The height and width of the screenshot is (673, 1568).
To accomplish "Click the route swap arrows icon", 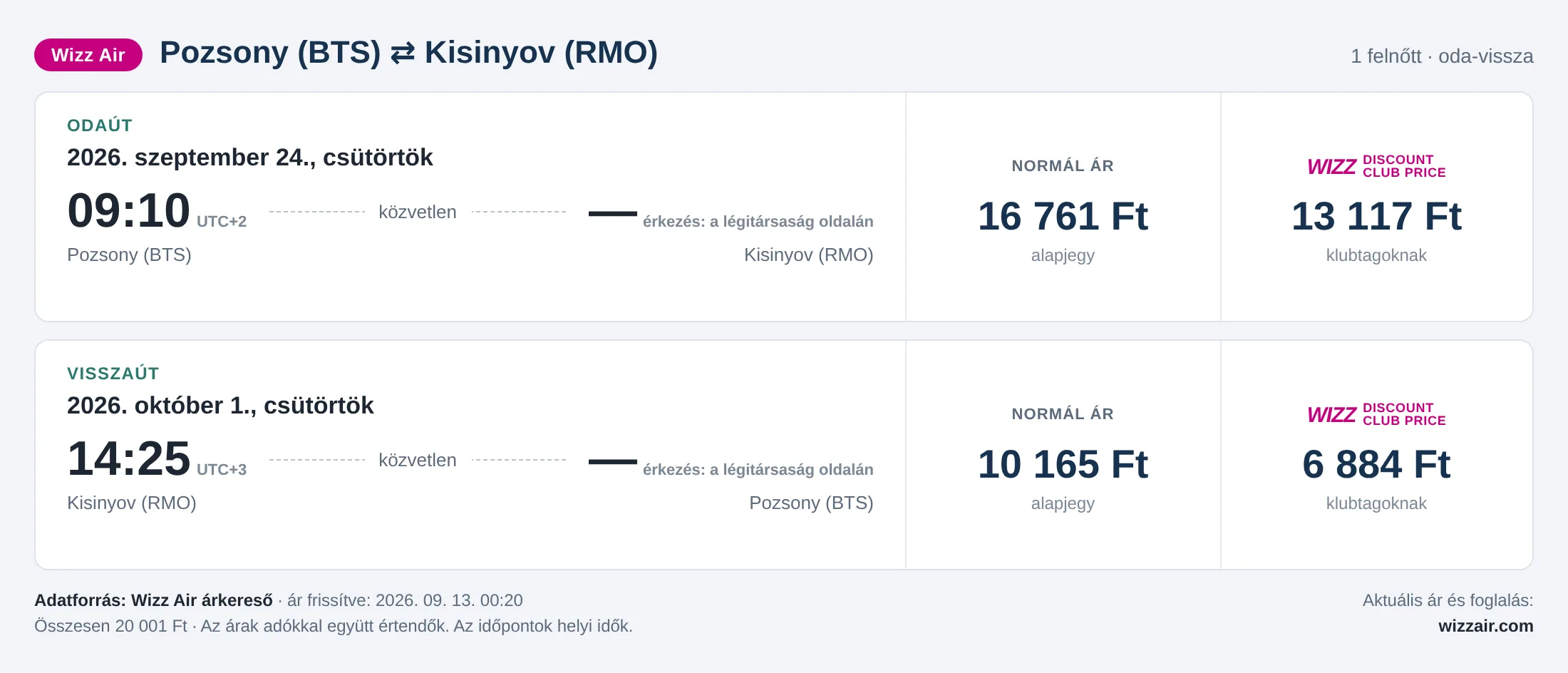I will coord(403,53).
